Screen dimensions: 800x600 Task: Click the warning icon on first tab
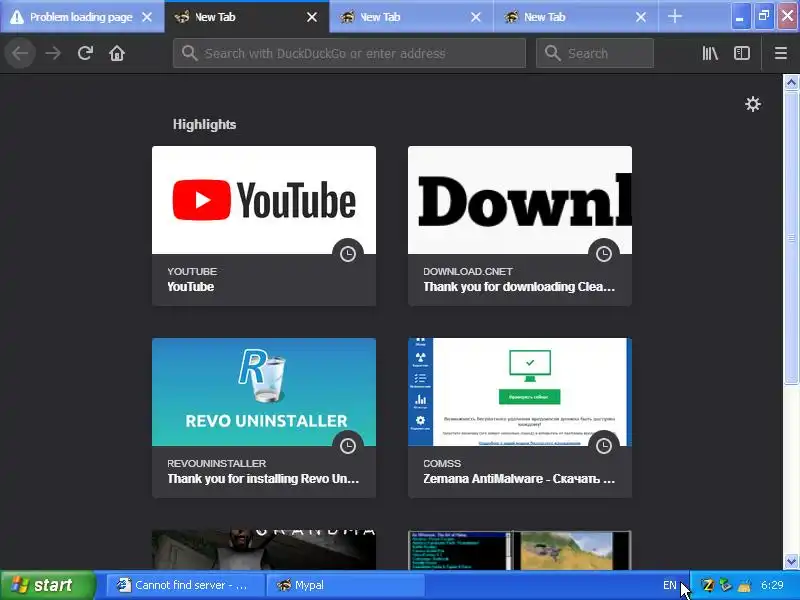click(x=17, y=17)
